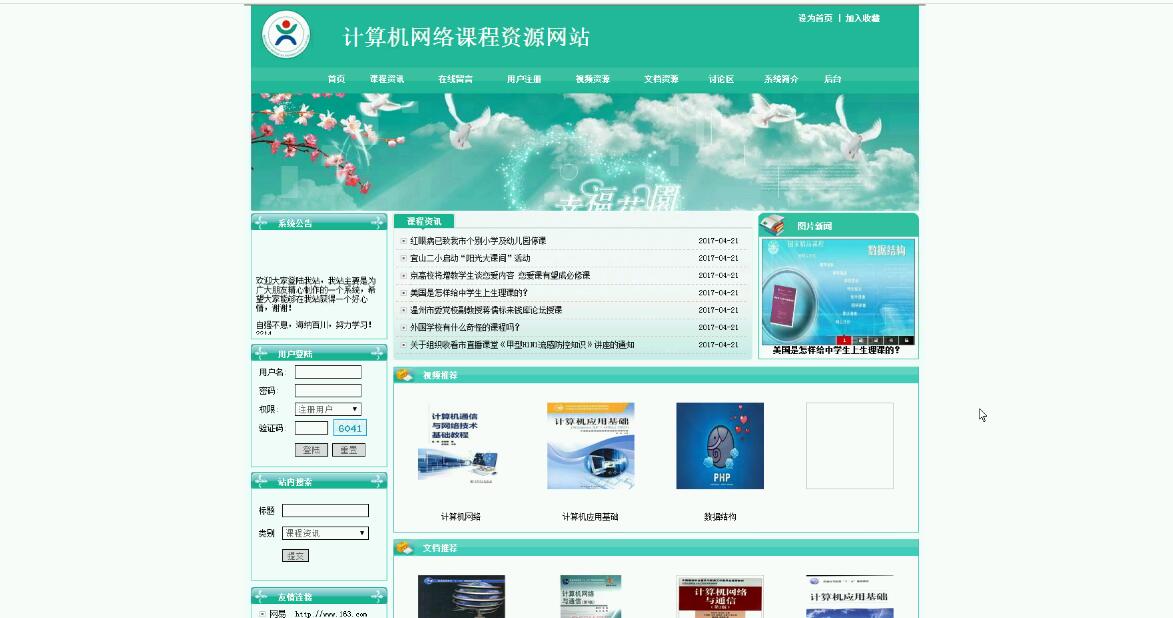Open news about 温州市委党校副教授
The width and height of the screenshot is (1173, 618).
click(486, 310)
